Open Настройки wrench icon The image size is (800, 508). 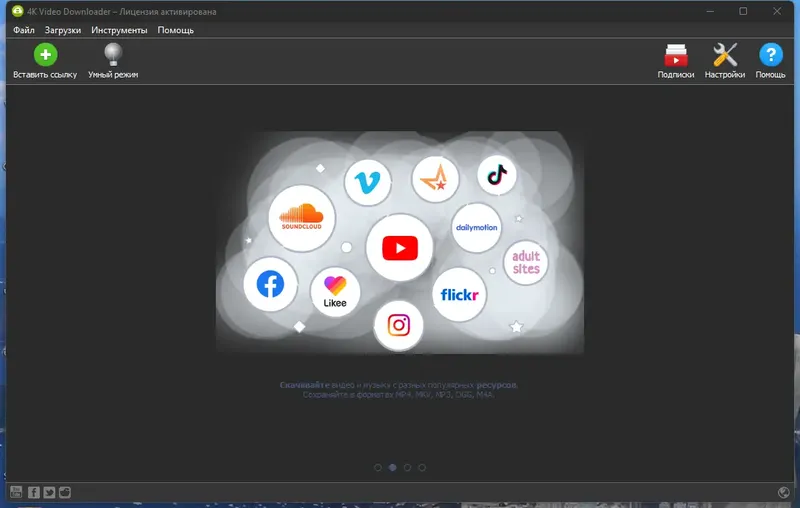click(724, 61)
